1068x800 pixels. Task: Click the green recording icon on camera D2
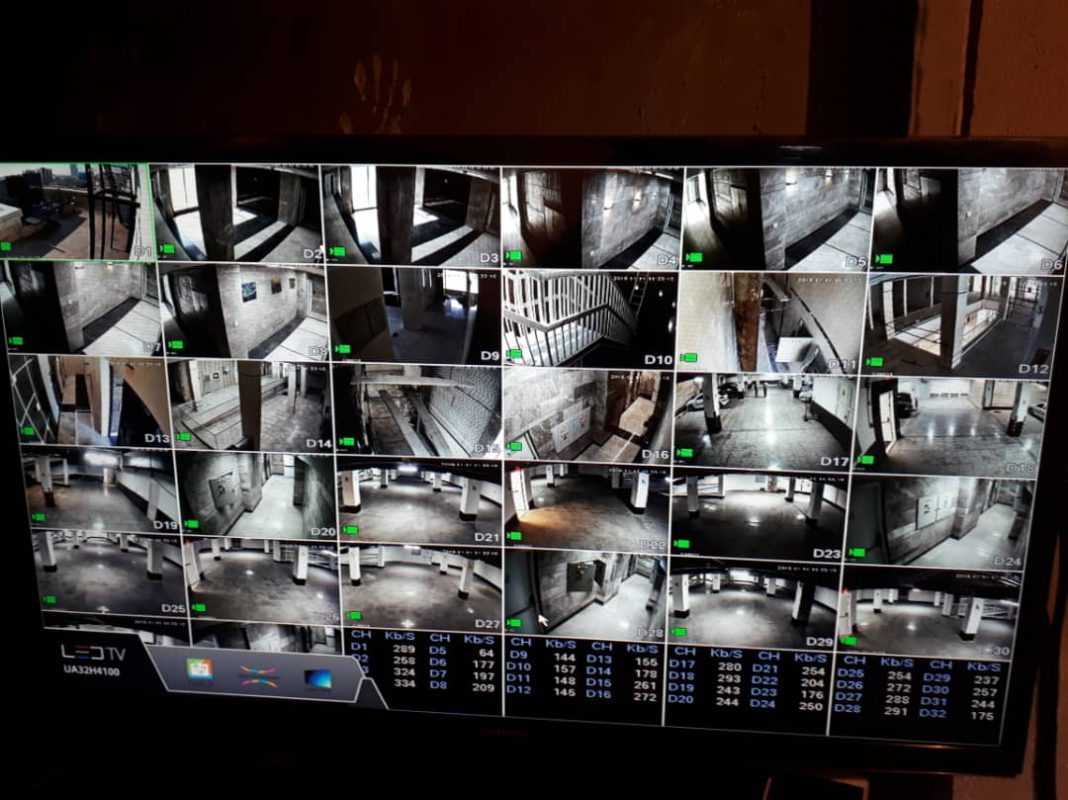pyautogui.click(x=167, y=249)
